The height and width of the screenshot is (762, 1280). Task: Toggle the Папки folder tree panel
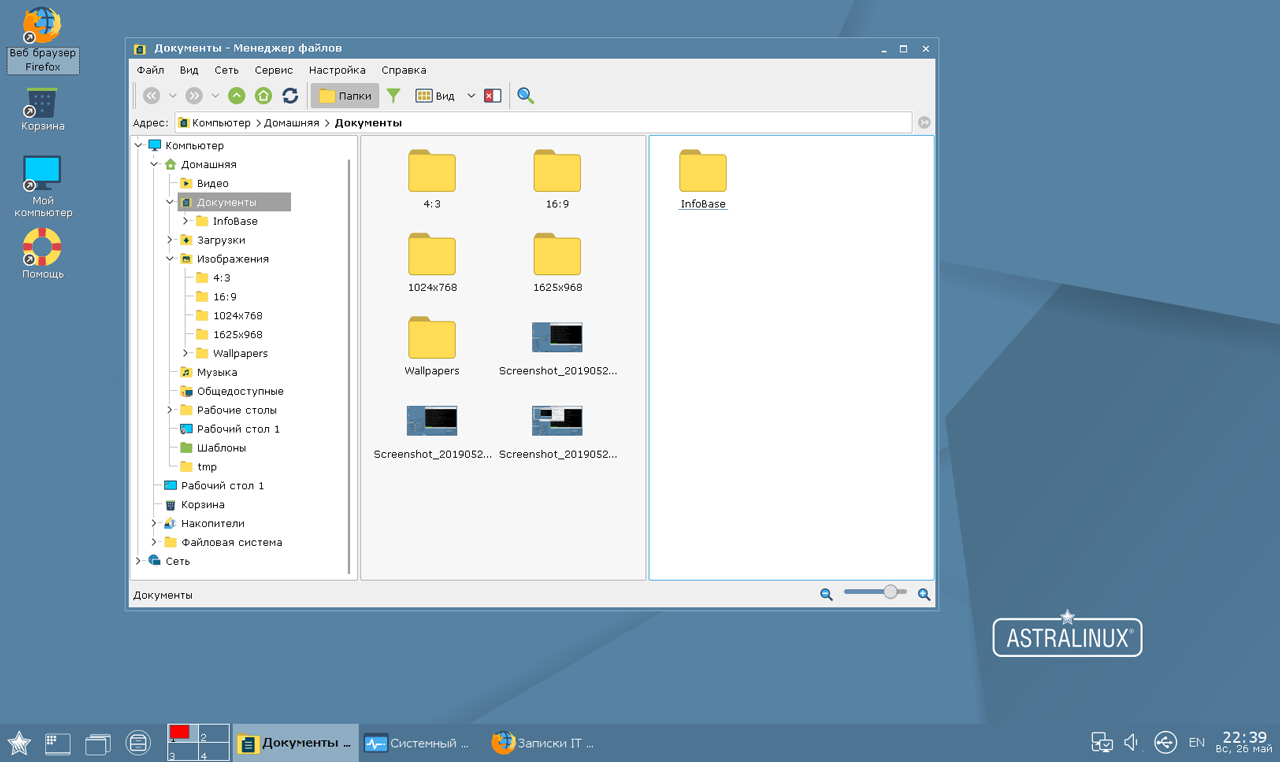tap(345, 96)
